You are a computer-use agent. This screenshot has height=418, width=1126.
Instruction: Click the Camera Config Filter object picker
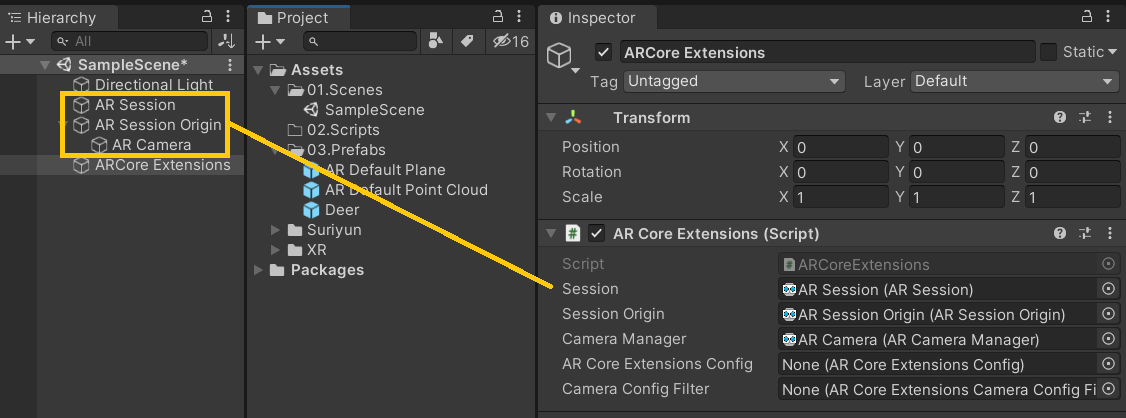coord(1108,389)
